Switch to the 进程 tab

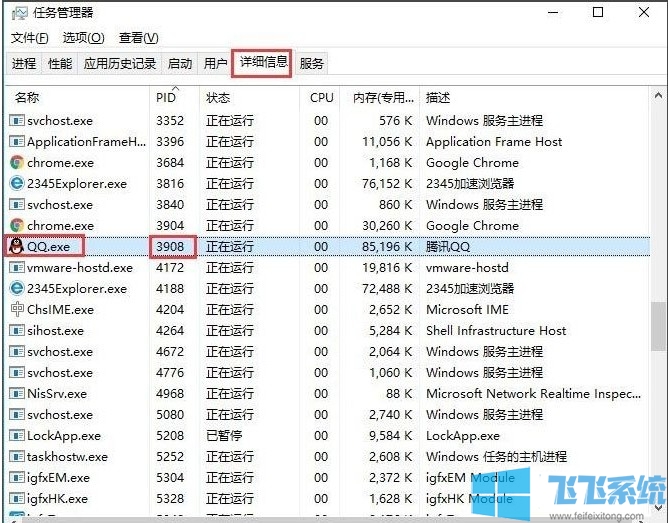pyautogui.click(x=24, y=64)
